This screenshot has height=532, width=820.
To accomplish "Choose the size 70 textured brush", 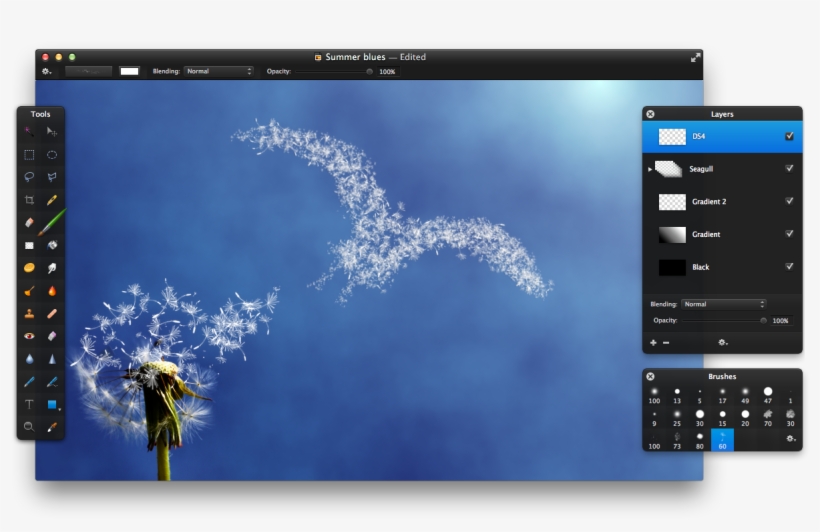I will (x=768, y=418).
